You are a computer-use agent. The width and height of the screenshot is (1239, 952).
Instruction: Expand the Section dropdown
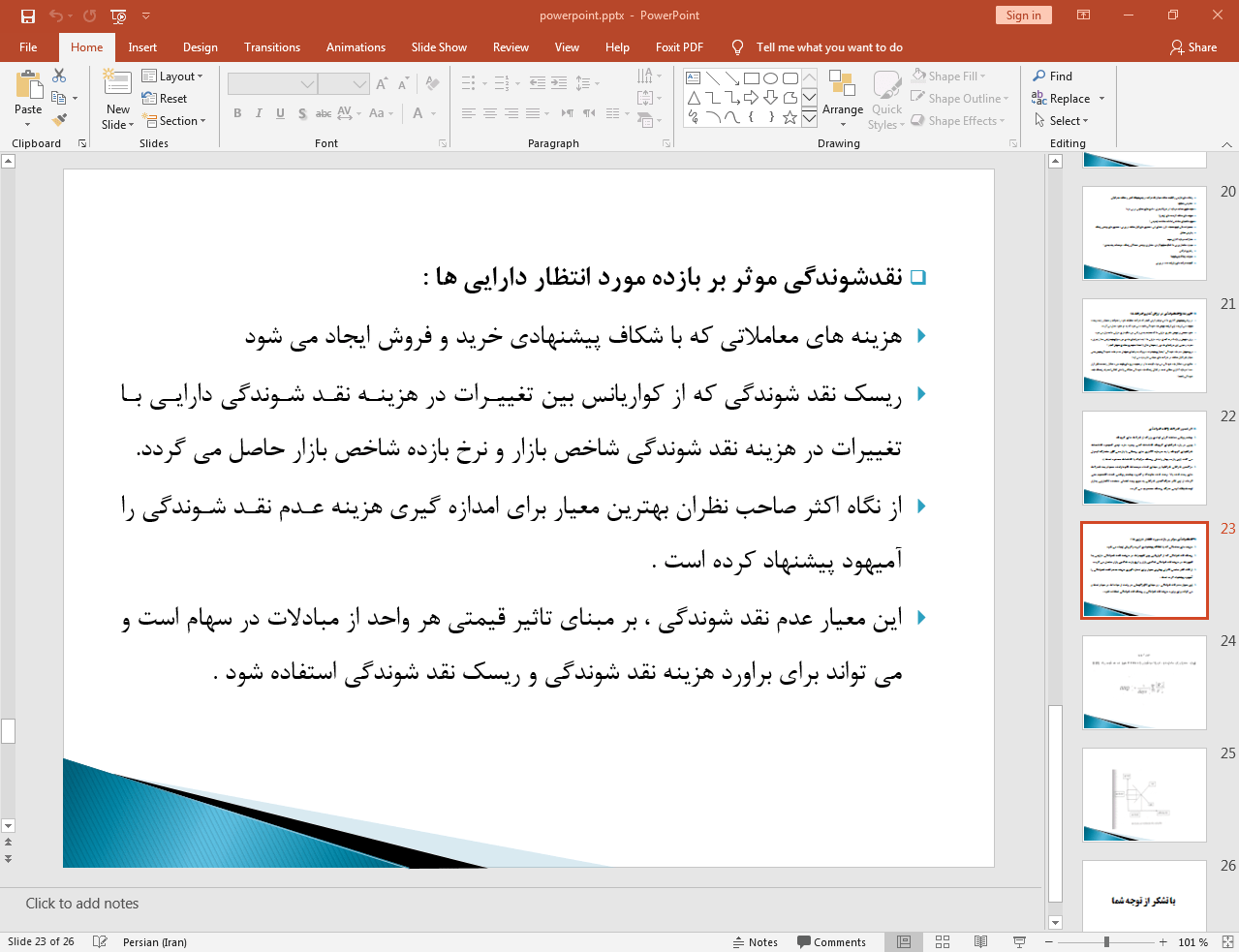click(173, 121)
